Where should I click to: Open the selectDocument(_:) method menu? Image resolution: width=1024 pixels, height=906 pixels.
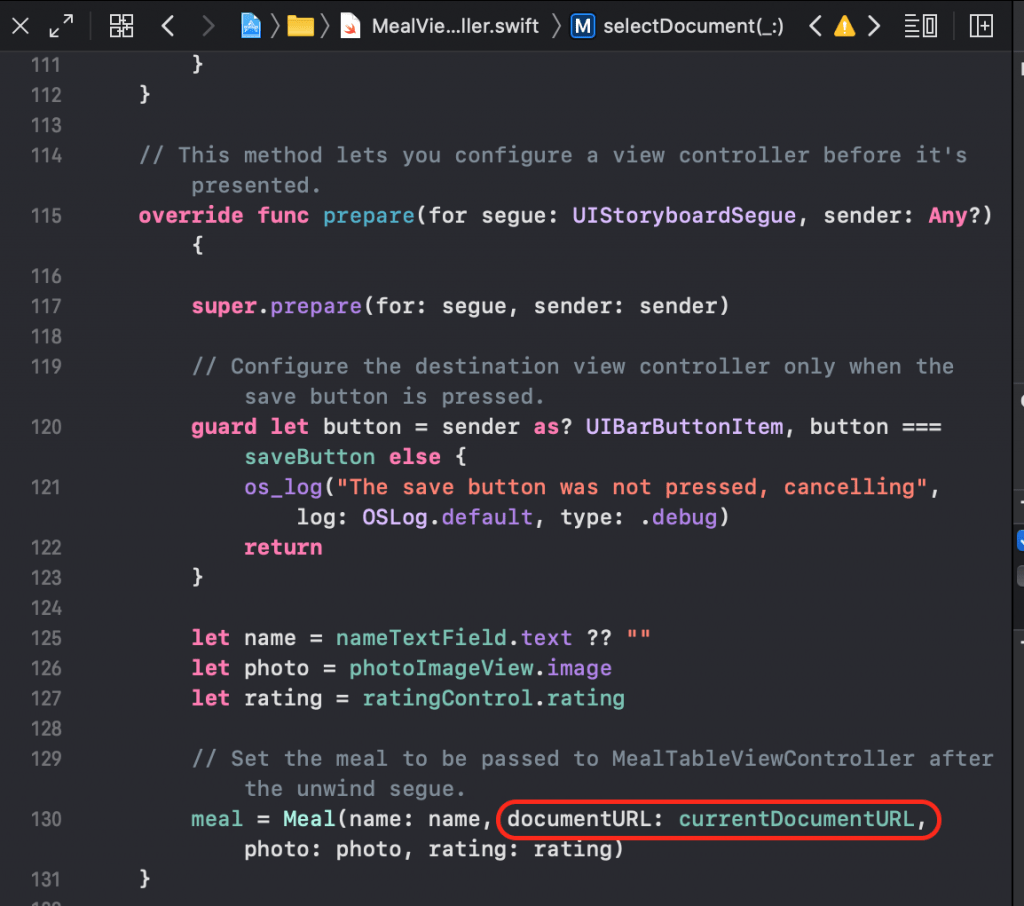click(693, 26)
